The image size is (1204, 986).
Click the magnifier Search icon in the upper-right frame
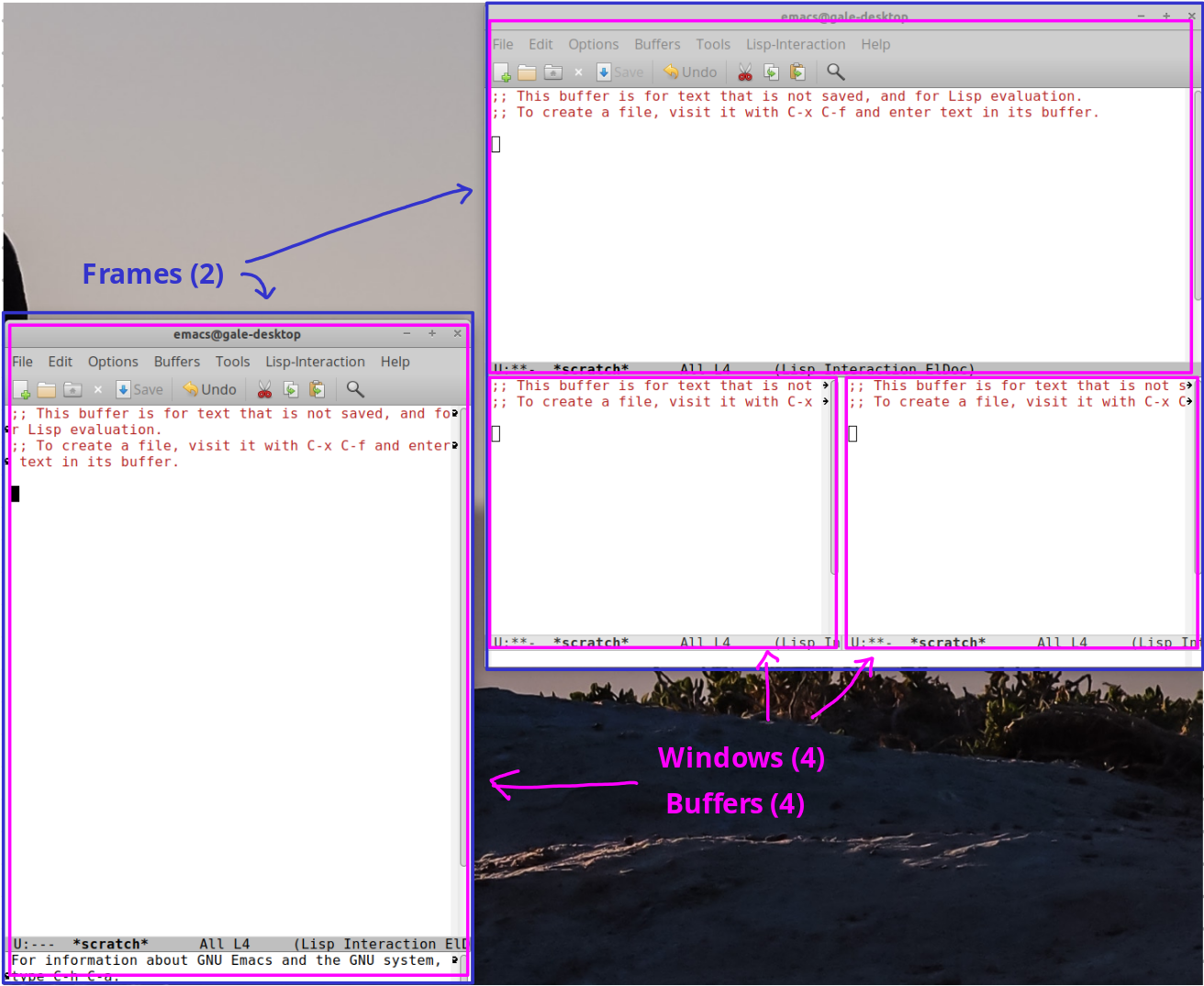coord(835,73)
